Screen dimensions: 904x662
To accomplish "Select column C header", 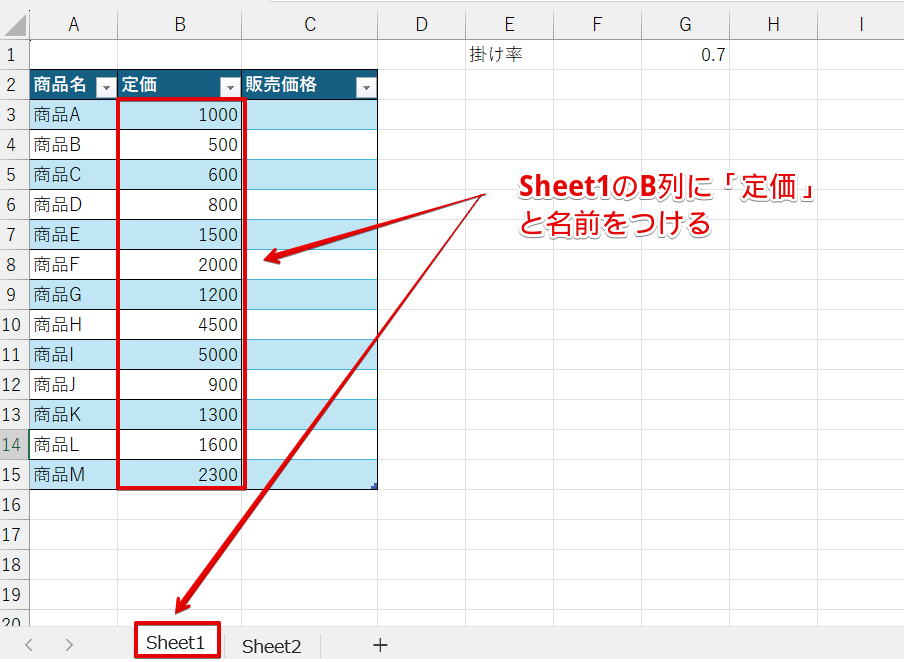I will 310,25.
